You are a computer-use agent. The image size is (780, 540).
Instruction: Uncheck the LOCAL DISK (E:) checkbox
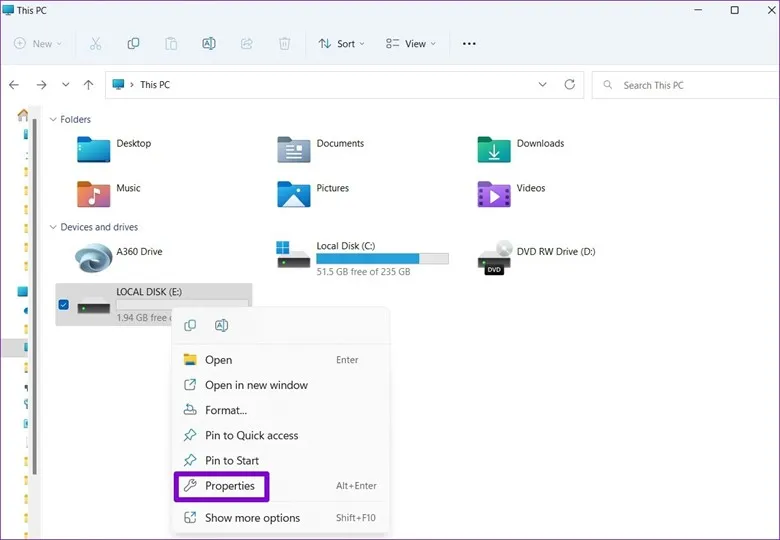[x=64, y=304]
